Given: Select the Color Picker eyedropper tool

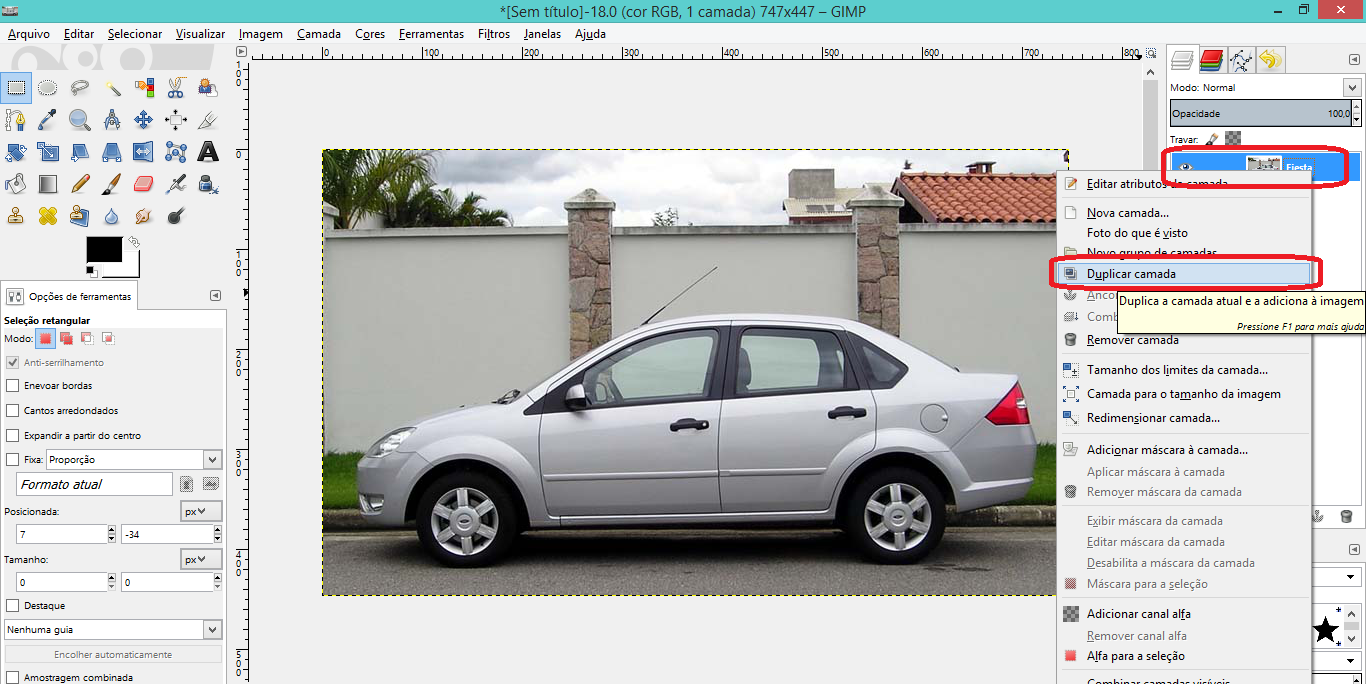Looking at the screenshot, I should pyautogui.click(x=47, y=120).
